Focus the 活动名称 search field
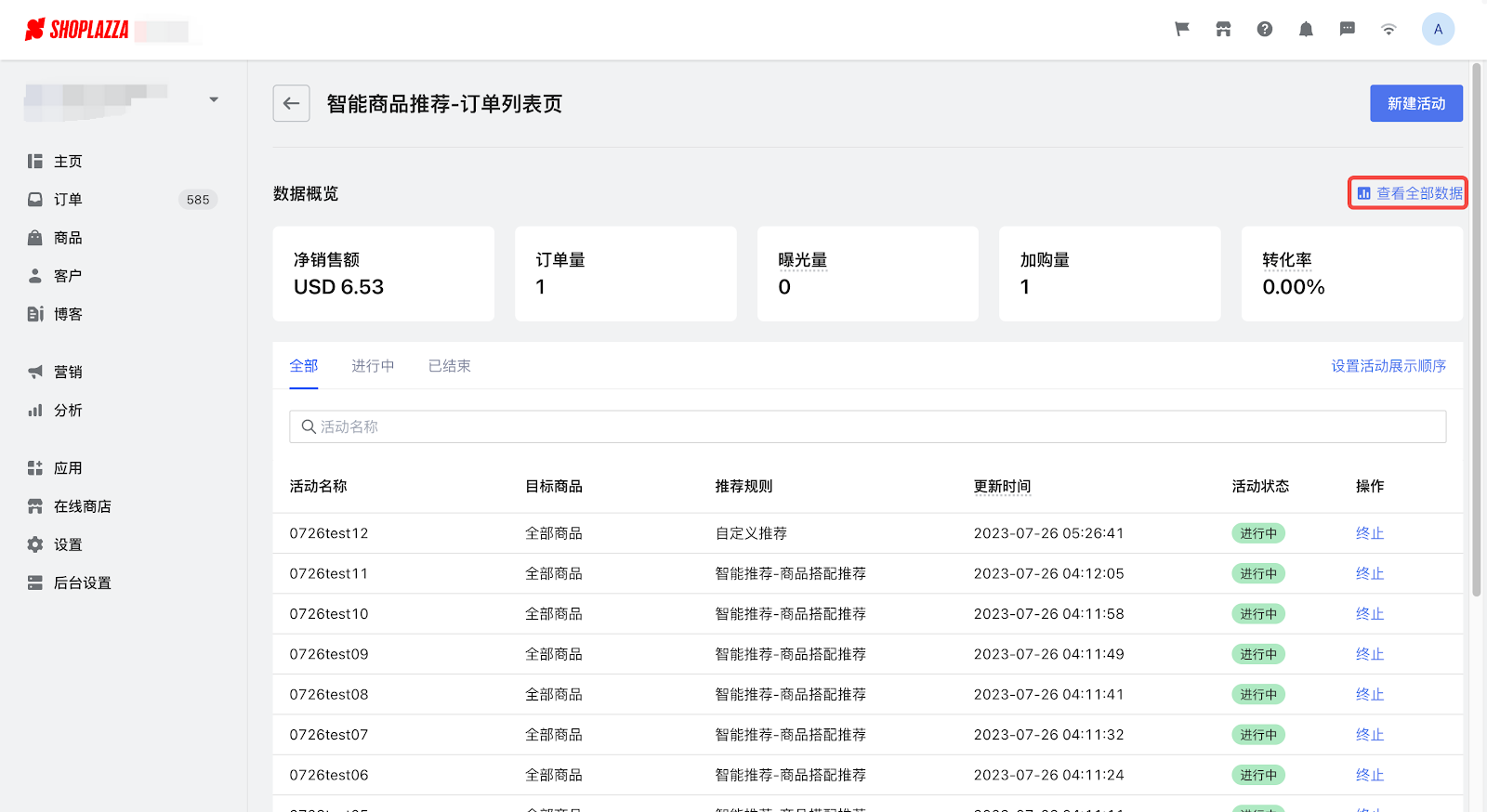The image size is (1487, 812). click(868, 426)
